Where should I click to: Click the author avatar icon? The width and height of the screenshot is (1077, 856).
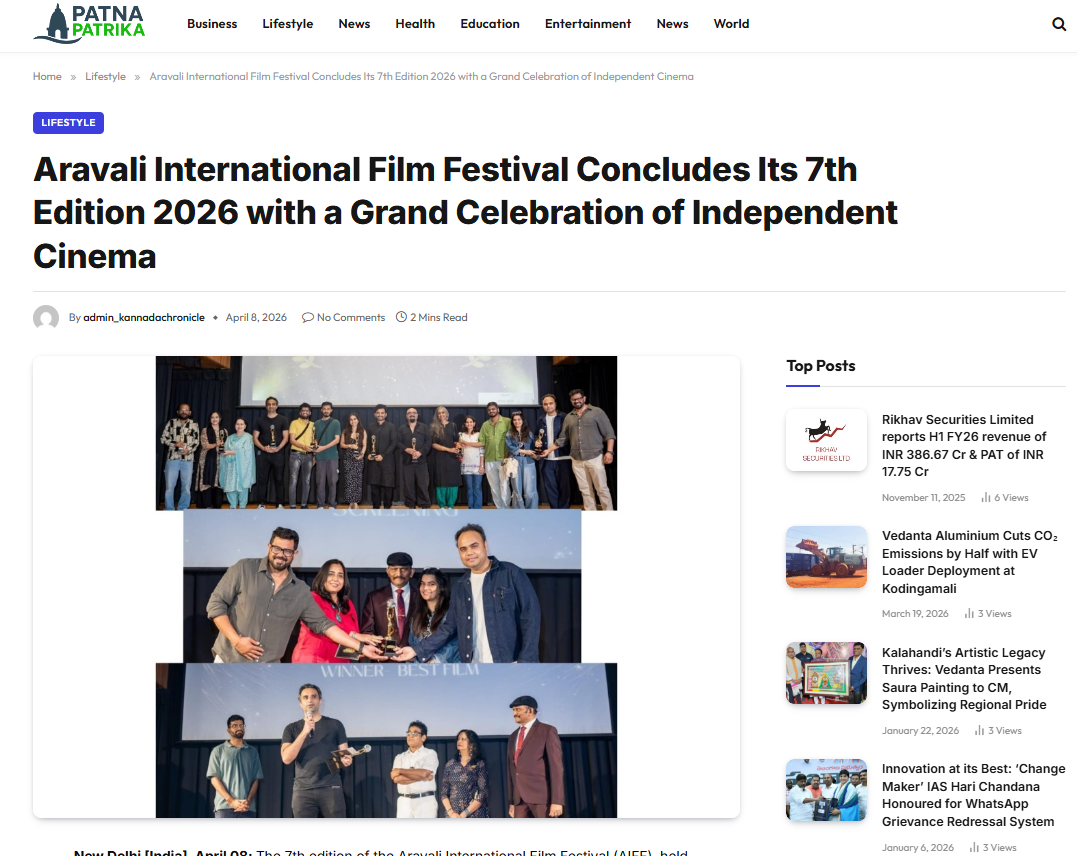[x=46, y=318]
